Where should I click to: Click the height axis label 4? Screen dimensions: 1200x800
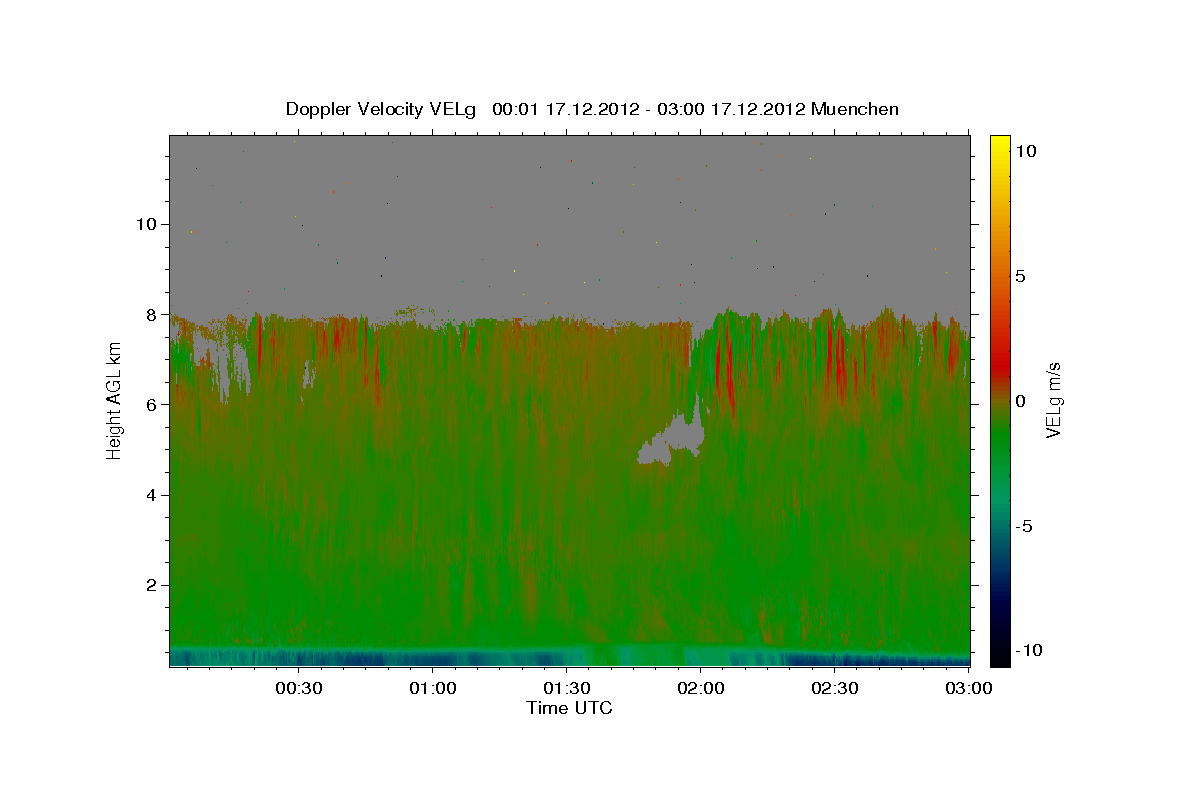click(149, 495)
